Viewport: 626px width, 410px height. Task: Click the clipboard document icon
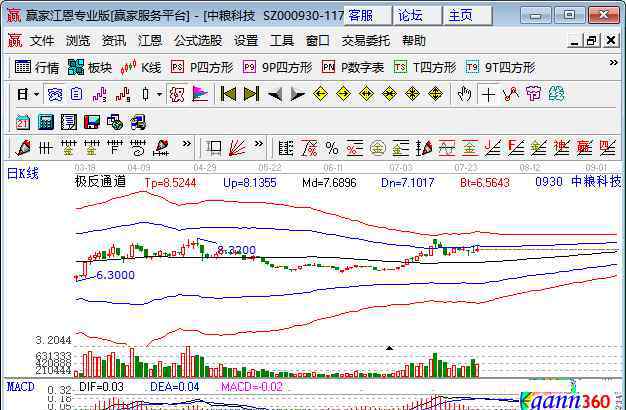pos(76,95)
